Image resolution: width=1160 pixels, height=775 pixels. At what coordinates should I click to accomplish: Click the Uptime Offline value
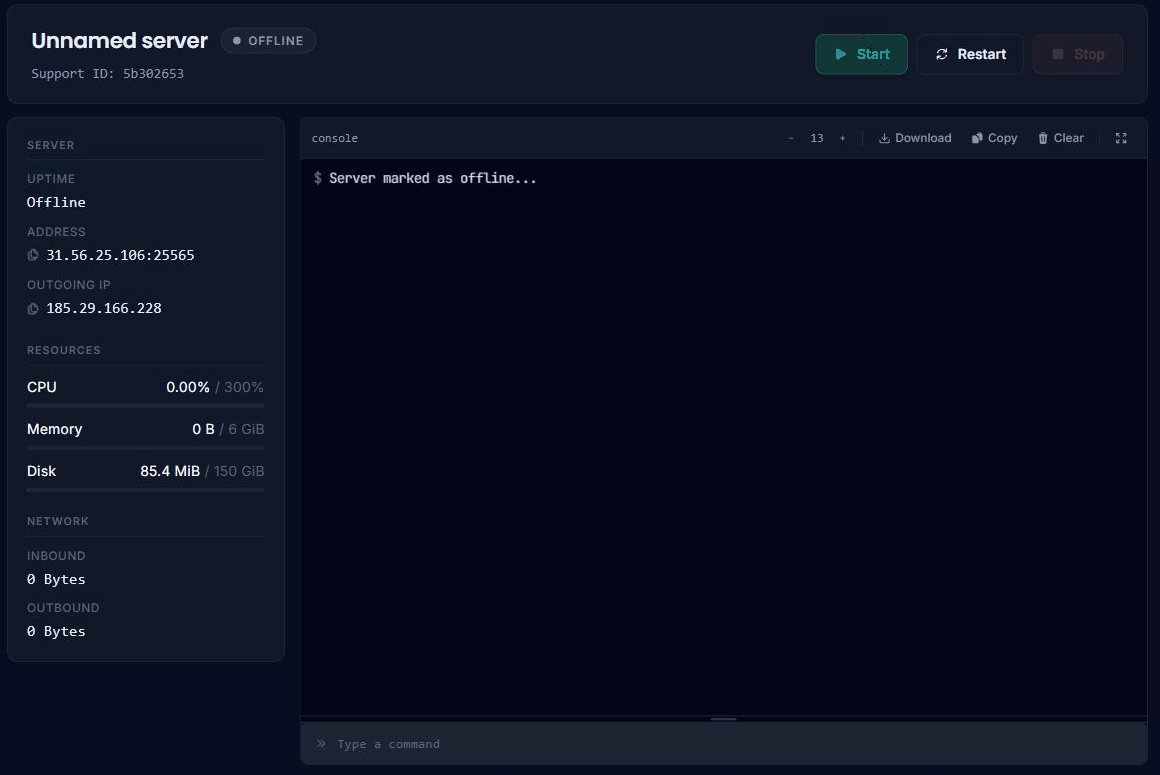click(56, 202)
